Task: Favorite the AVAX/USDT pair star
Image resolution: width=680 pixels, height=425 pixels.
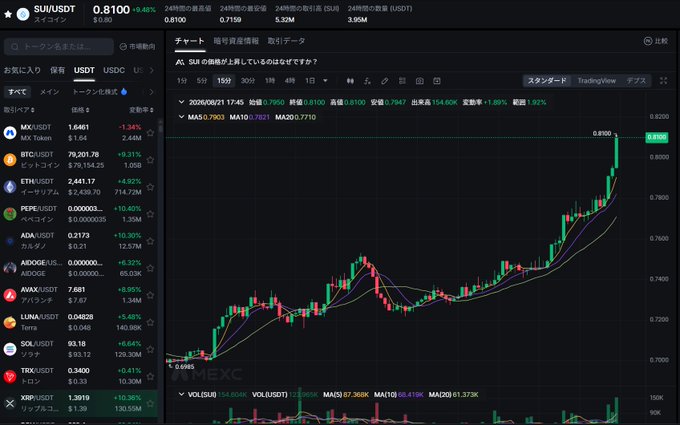Action: [x=150, y=295]
